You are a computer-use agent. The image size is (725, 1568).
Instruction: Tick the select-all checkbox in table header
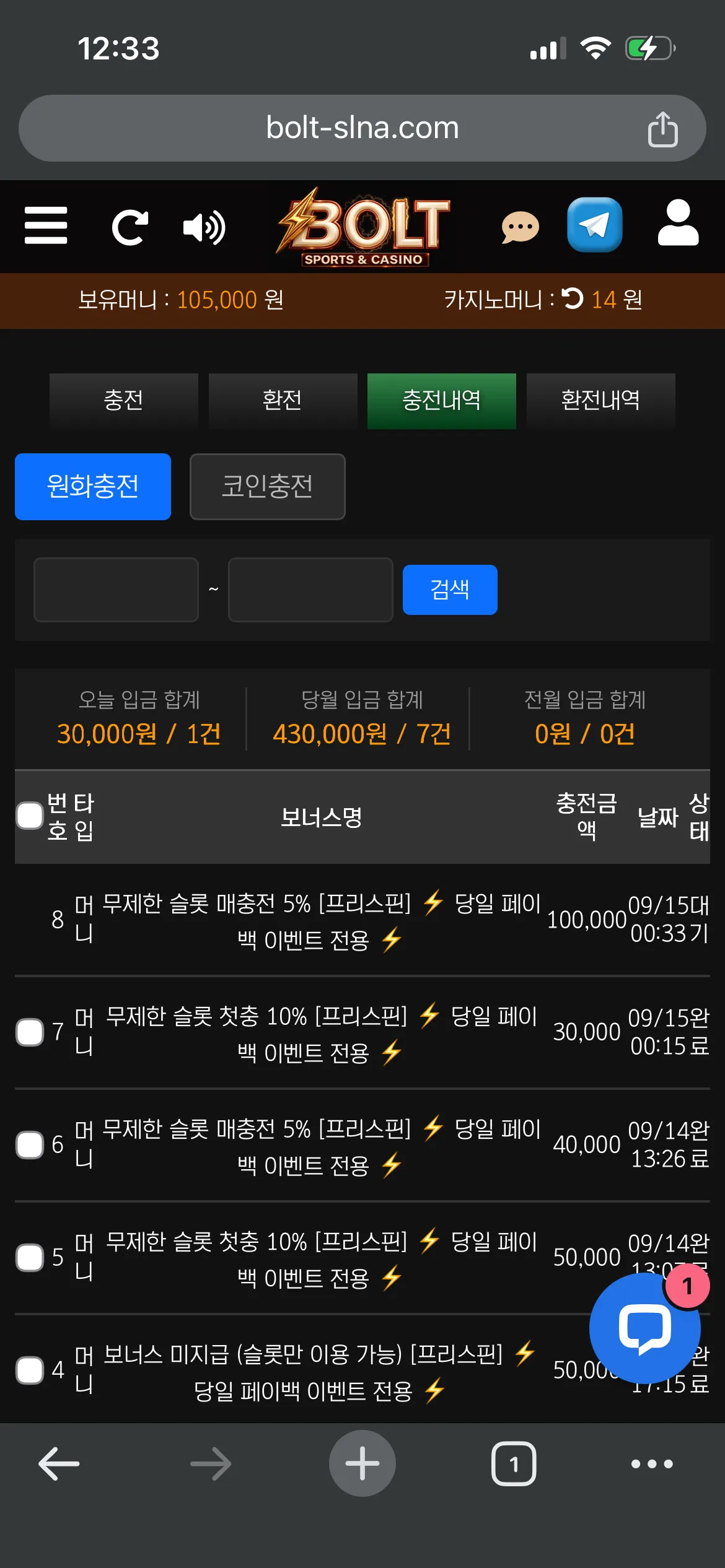coord(30,816)
